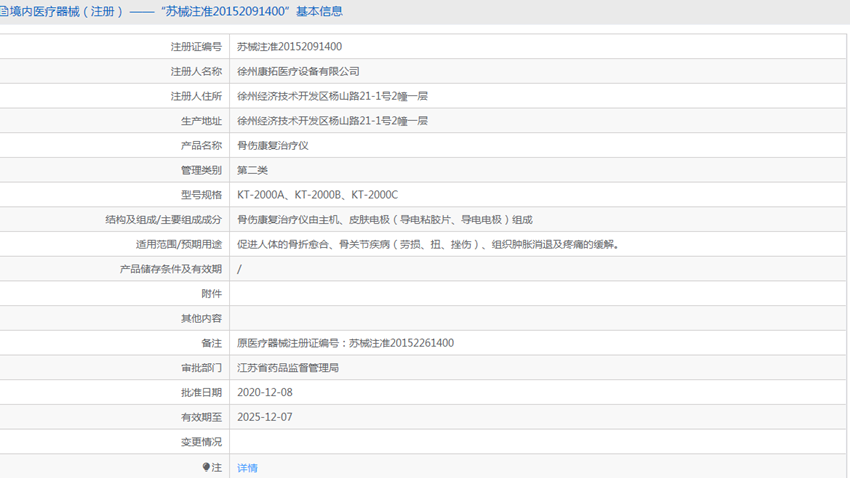The image size is (850, 478).
Task: Click the 注册人住所 label
Action: [x=196, y=96]
